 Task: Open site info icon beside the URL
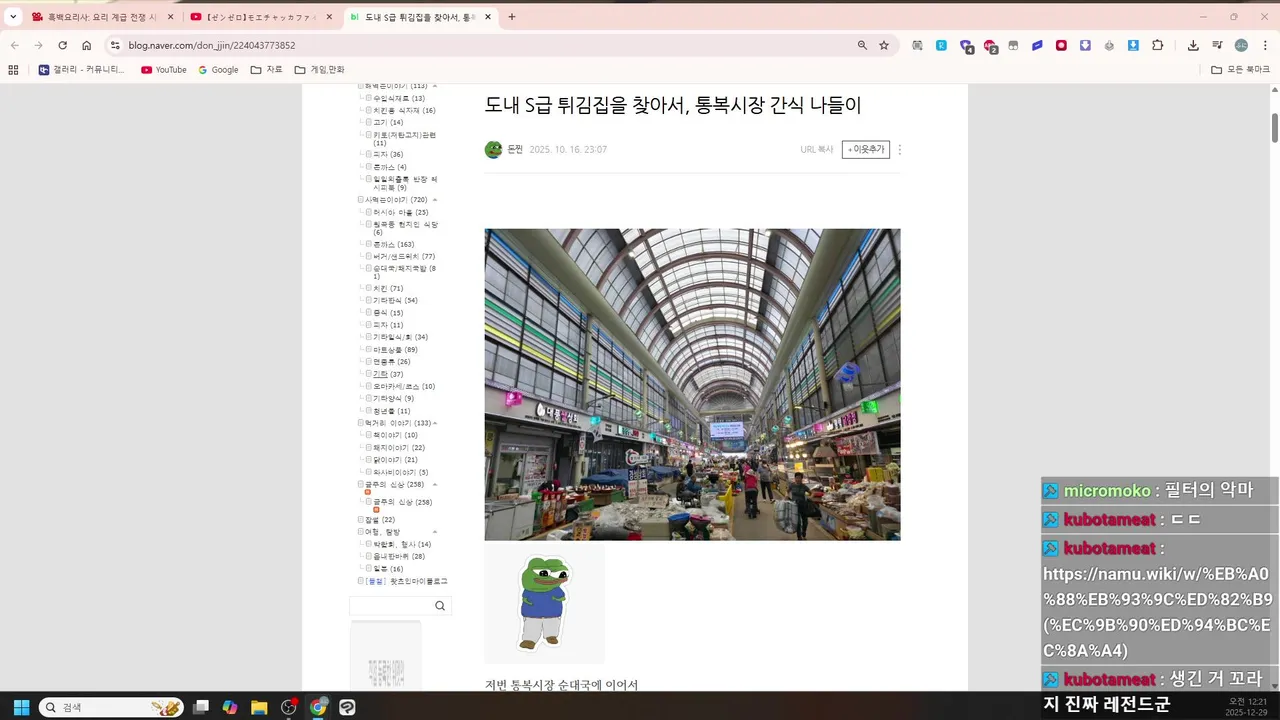(115, 45)
